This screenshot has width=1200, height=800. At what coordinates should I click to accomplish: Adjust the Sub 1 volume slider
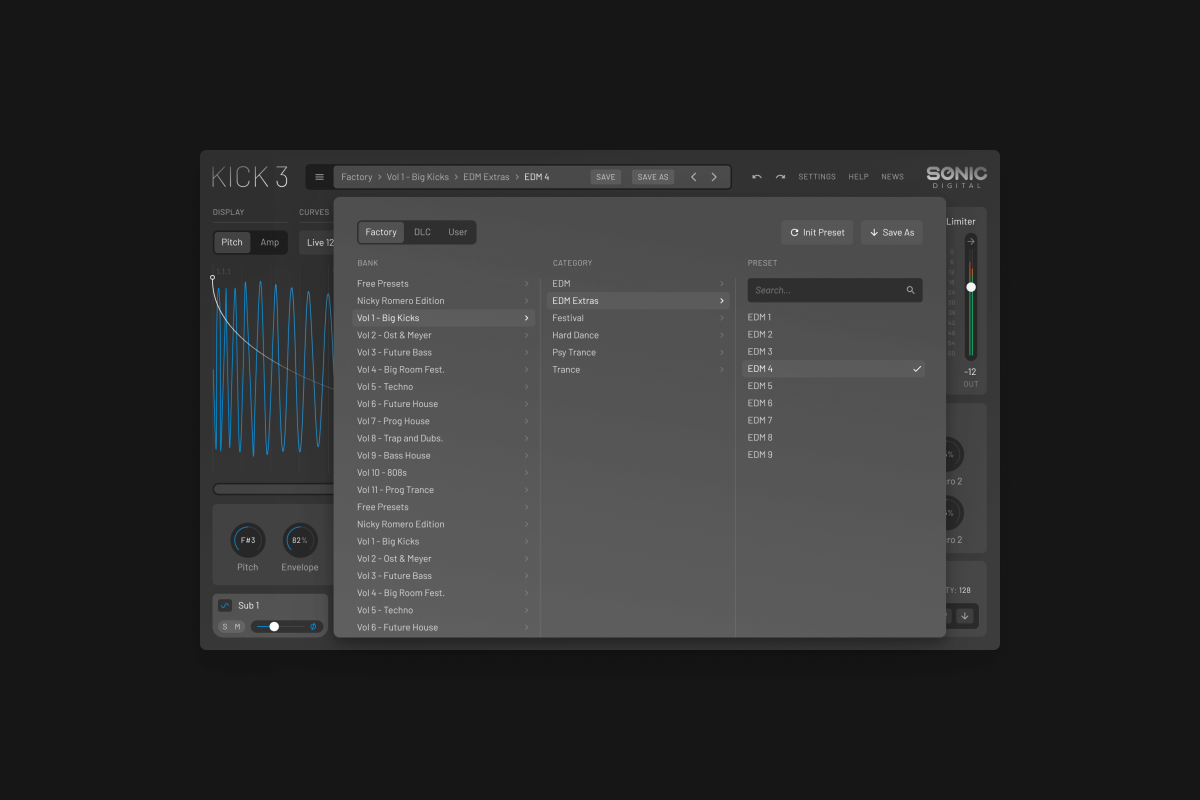pos(274,627)
